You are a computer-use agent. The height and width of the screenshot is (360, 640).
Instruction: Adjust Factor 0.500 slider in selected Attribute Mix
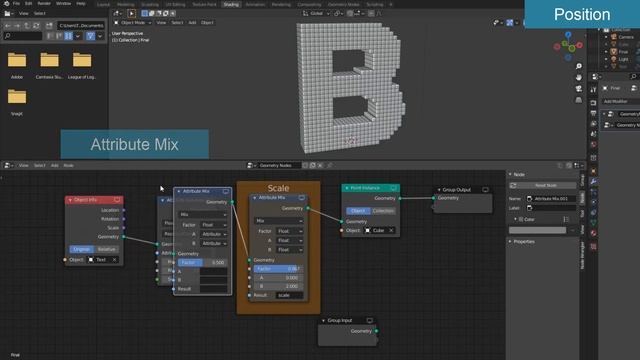coord(202,262)
